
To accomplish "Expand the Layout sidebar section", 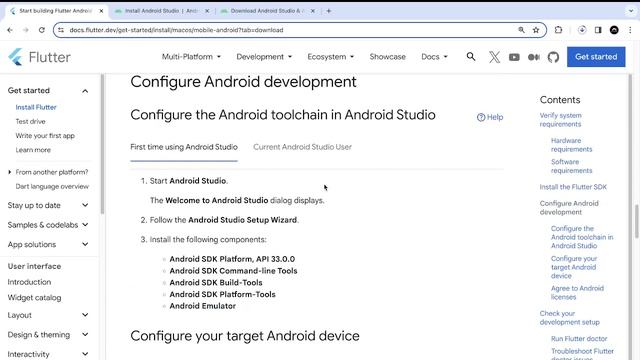I will pyautogui.click(x=48, y=315).
